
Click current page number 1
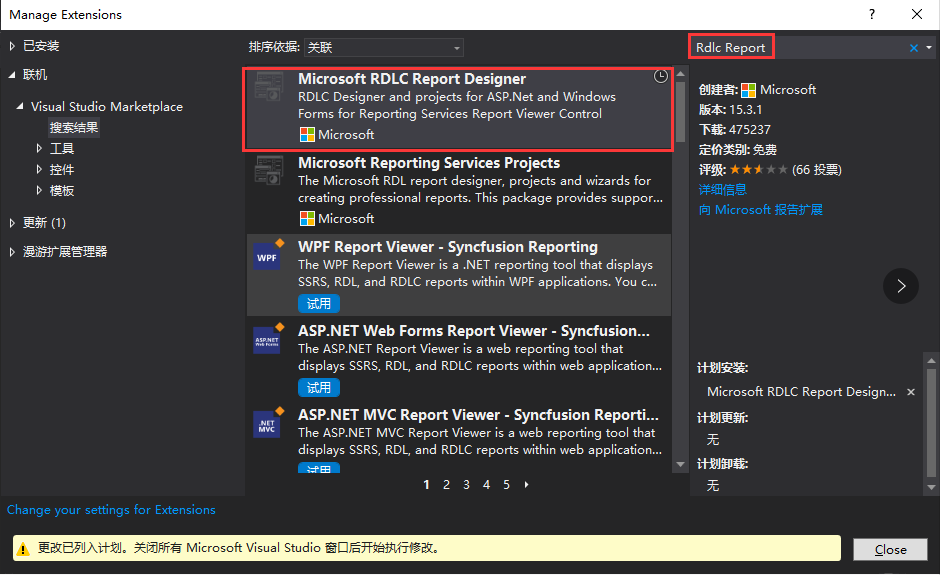tap(426, 484)
